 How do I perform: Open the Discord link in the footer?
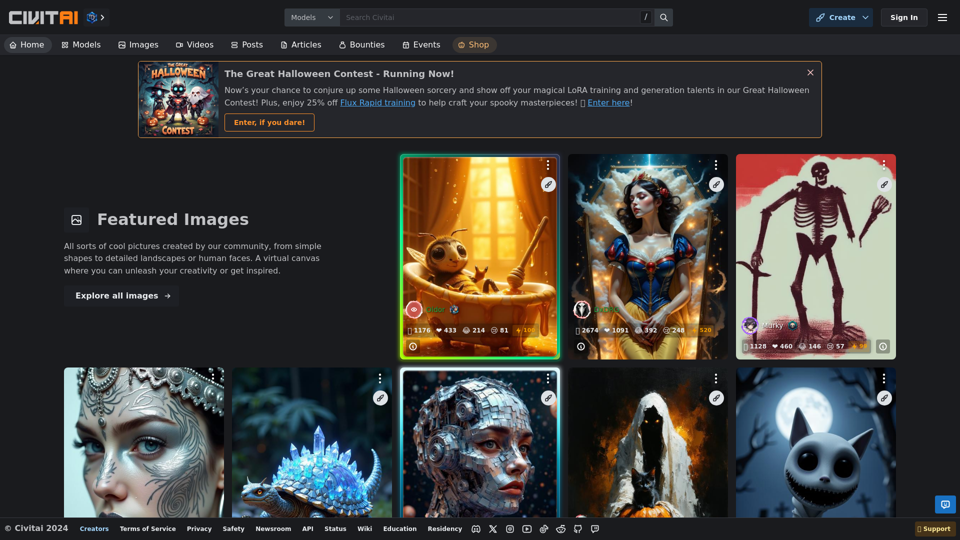(476, 529)
